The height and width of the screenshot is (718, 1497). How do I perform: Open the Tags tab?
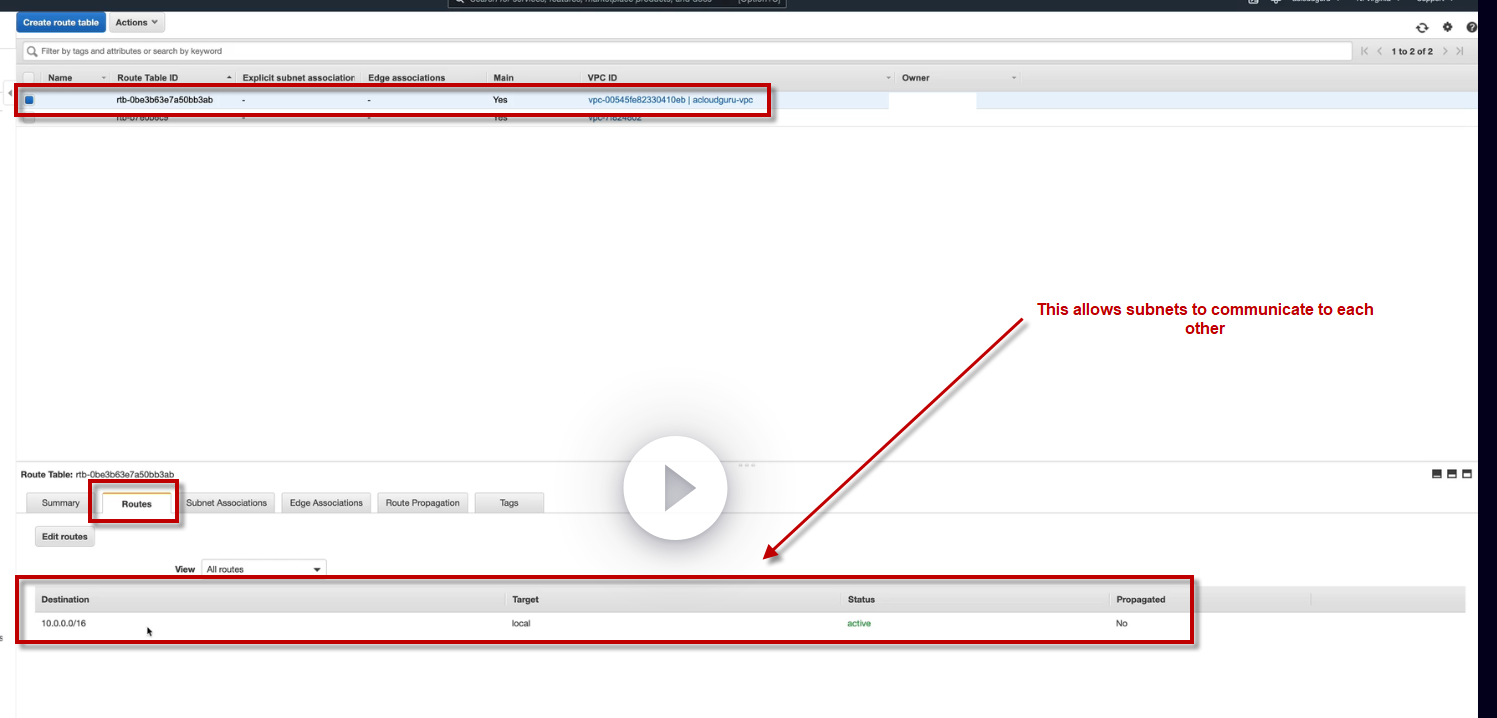coord(509,503)
